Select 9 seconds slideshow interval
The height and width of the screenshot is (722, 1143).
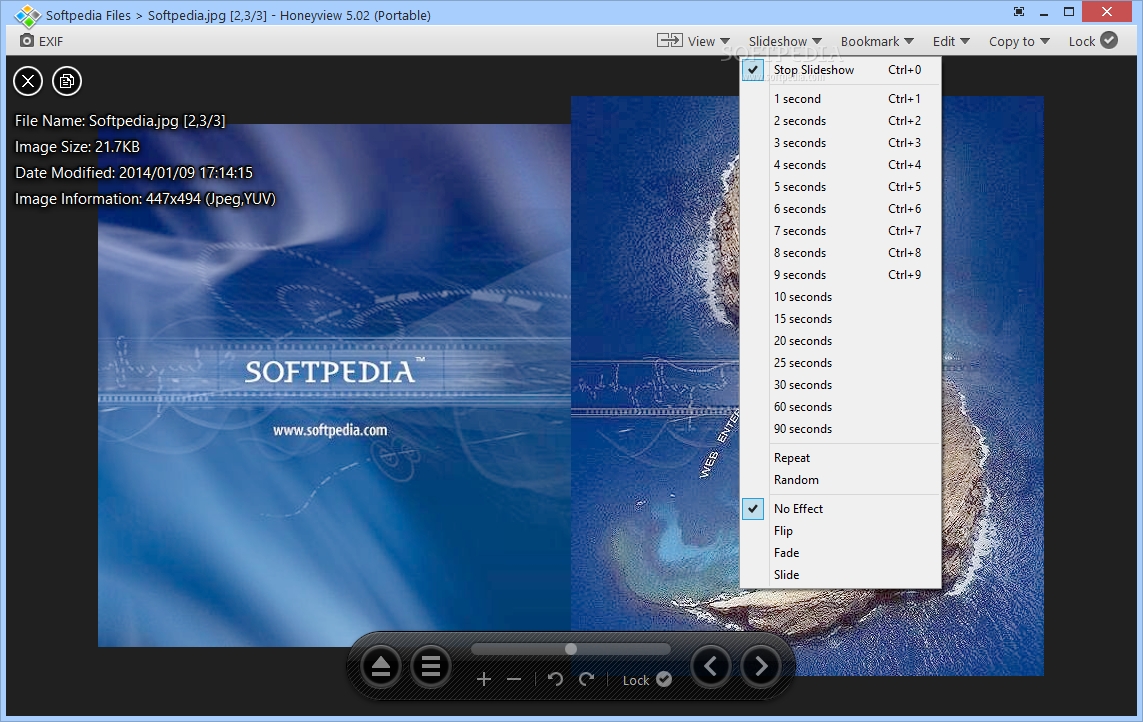click(x=840, y=275)
